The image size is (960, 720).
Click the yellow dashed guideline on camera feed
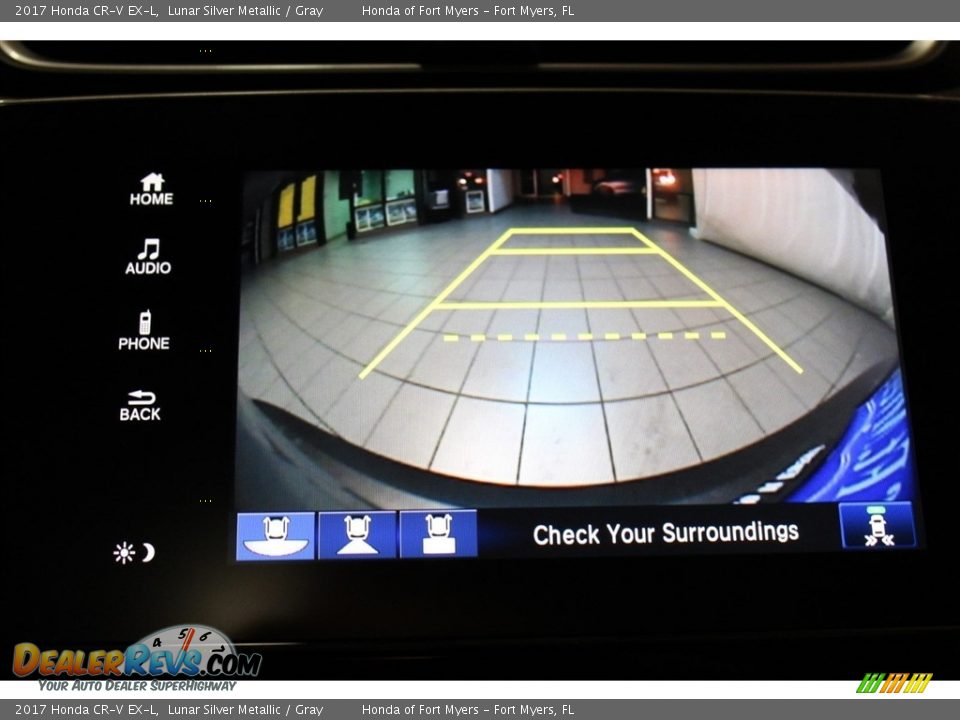point(584,337)
